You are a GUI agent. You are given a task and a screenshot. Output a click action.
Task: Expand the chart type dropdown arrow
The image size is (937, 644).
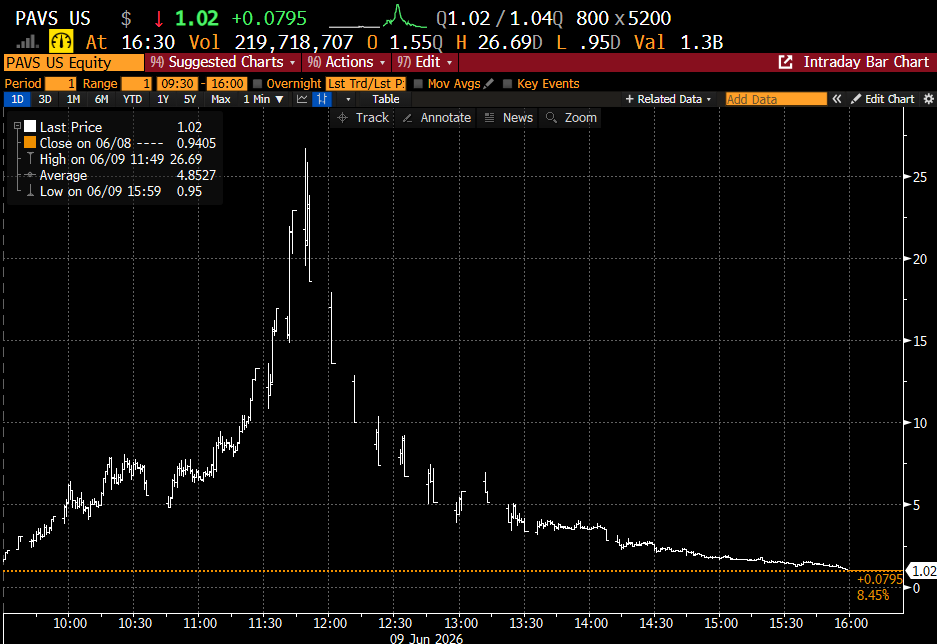348,99
